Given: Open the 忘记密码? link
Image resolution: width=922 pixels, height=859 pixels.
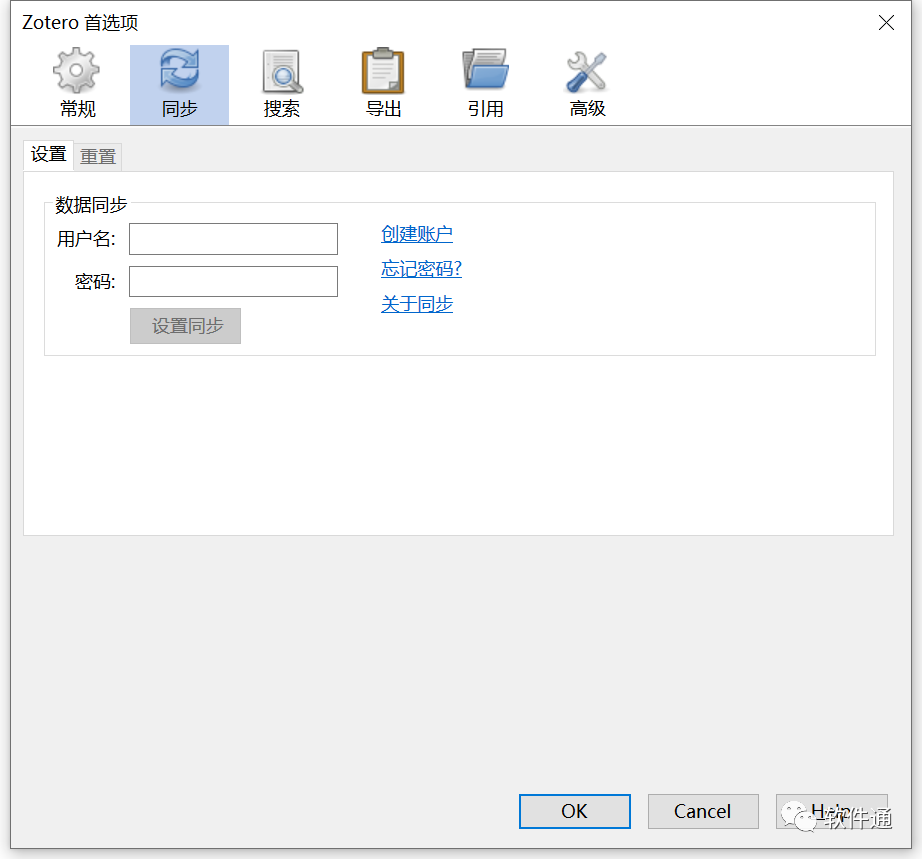Looking at the screenshot, I should point(422,269).
